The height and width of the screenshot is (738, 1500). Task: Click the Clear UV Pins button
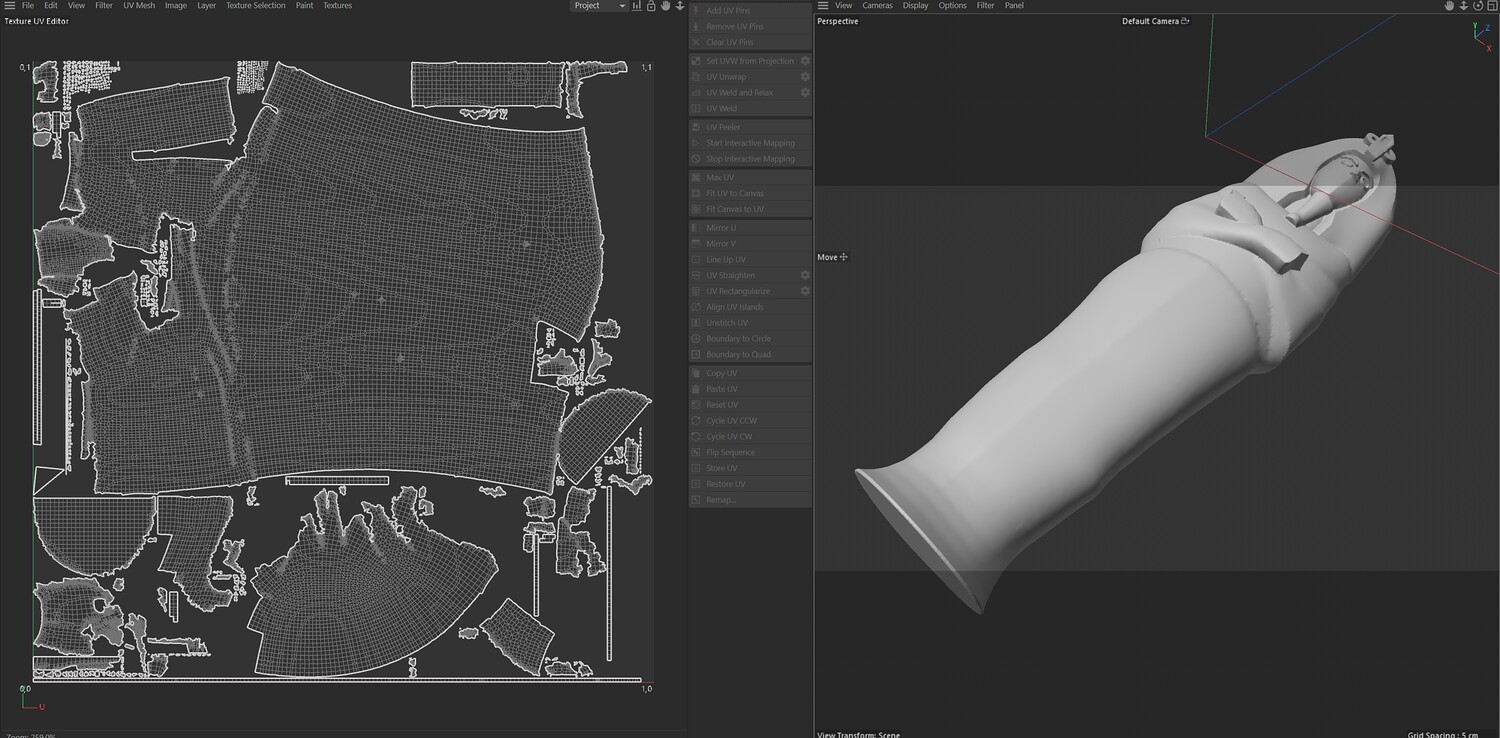(750, 43)
